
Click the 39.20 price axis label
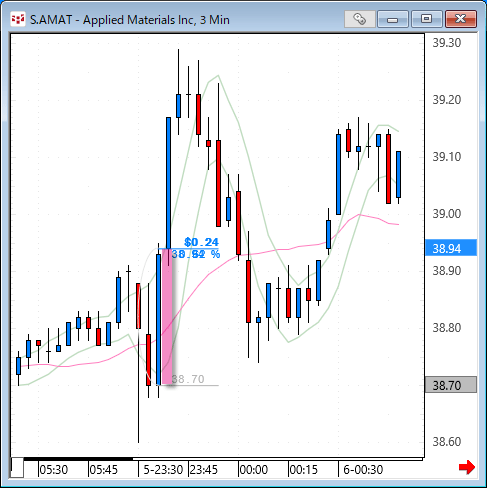tap(447, 100)
